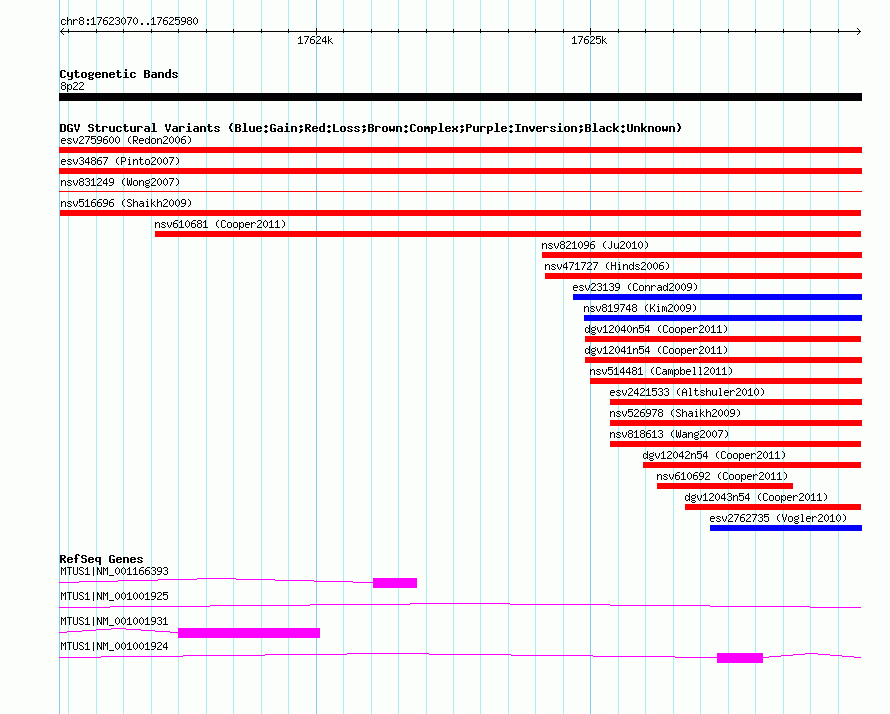
Task: Click the esv2759600 (Redon2006) variant label
Action: [126, 140]
